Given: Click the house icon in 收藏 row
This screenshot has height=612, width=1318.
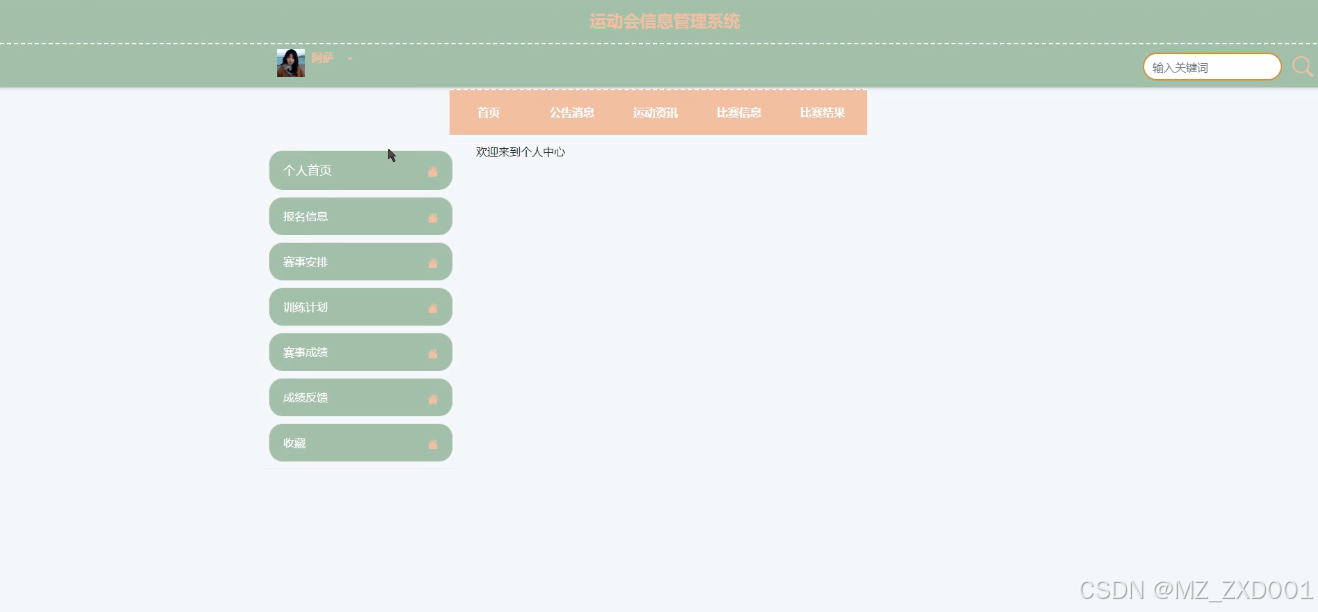Looking at the screenshot, I should click(433, 444).
